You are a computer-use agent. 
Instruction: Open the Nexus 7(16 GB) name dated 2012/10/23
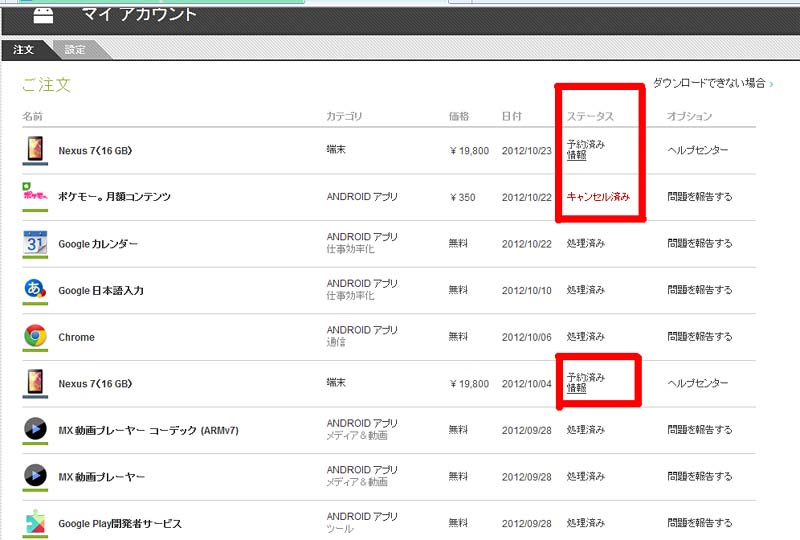(x=95, y=151)
